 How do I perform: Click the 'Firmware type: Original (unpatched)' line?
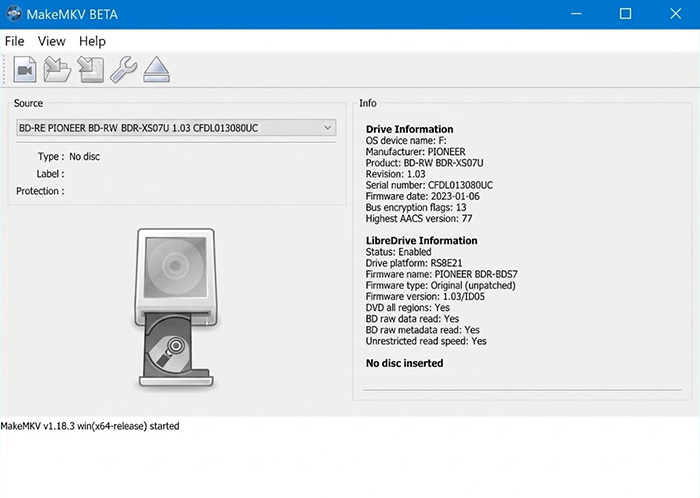(440, 285)
